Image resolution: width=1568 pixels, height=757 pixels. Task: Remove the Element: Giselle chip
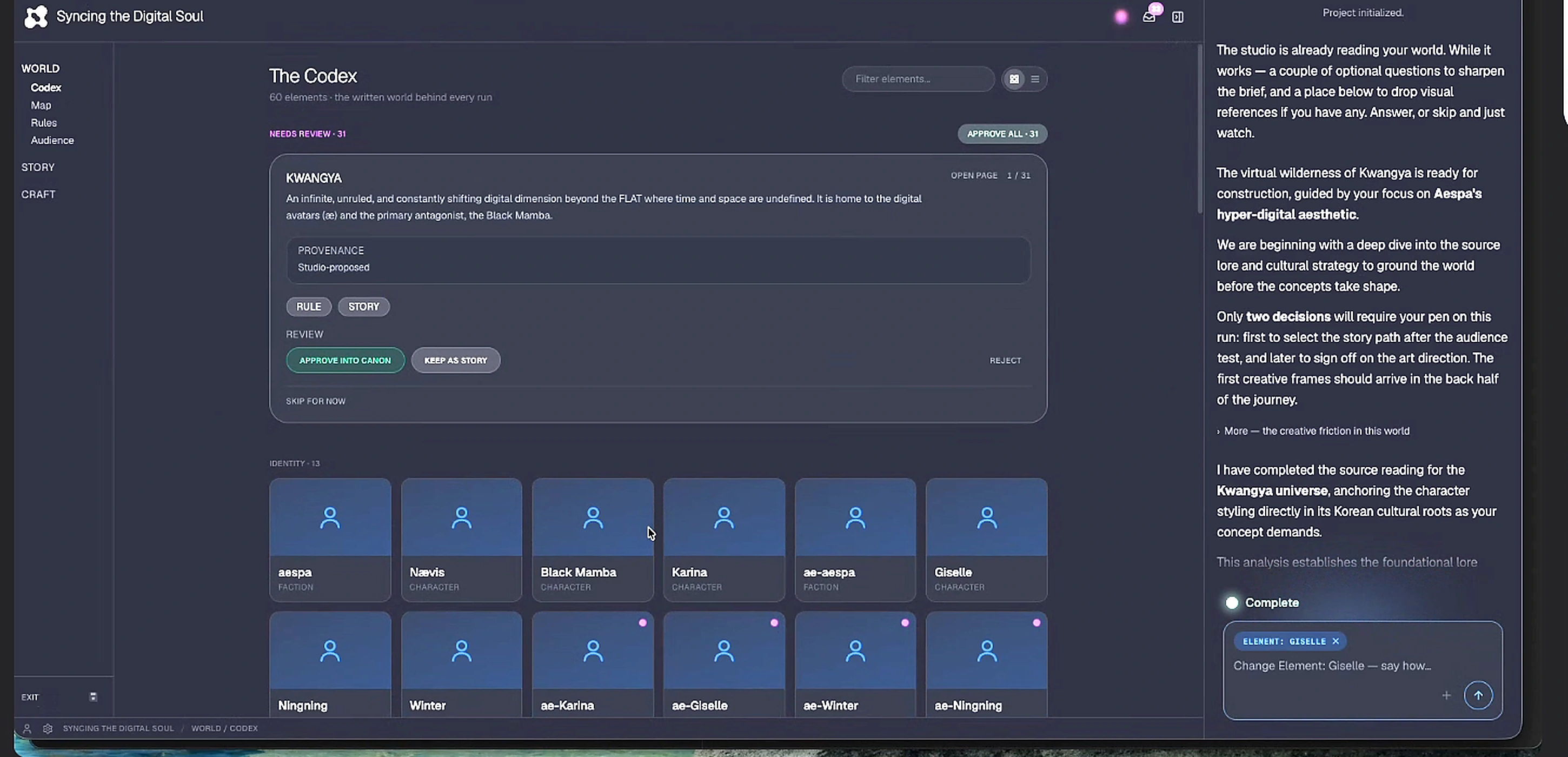1336,641
